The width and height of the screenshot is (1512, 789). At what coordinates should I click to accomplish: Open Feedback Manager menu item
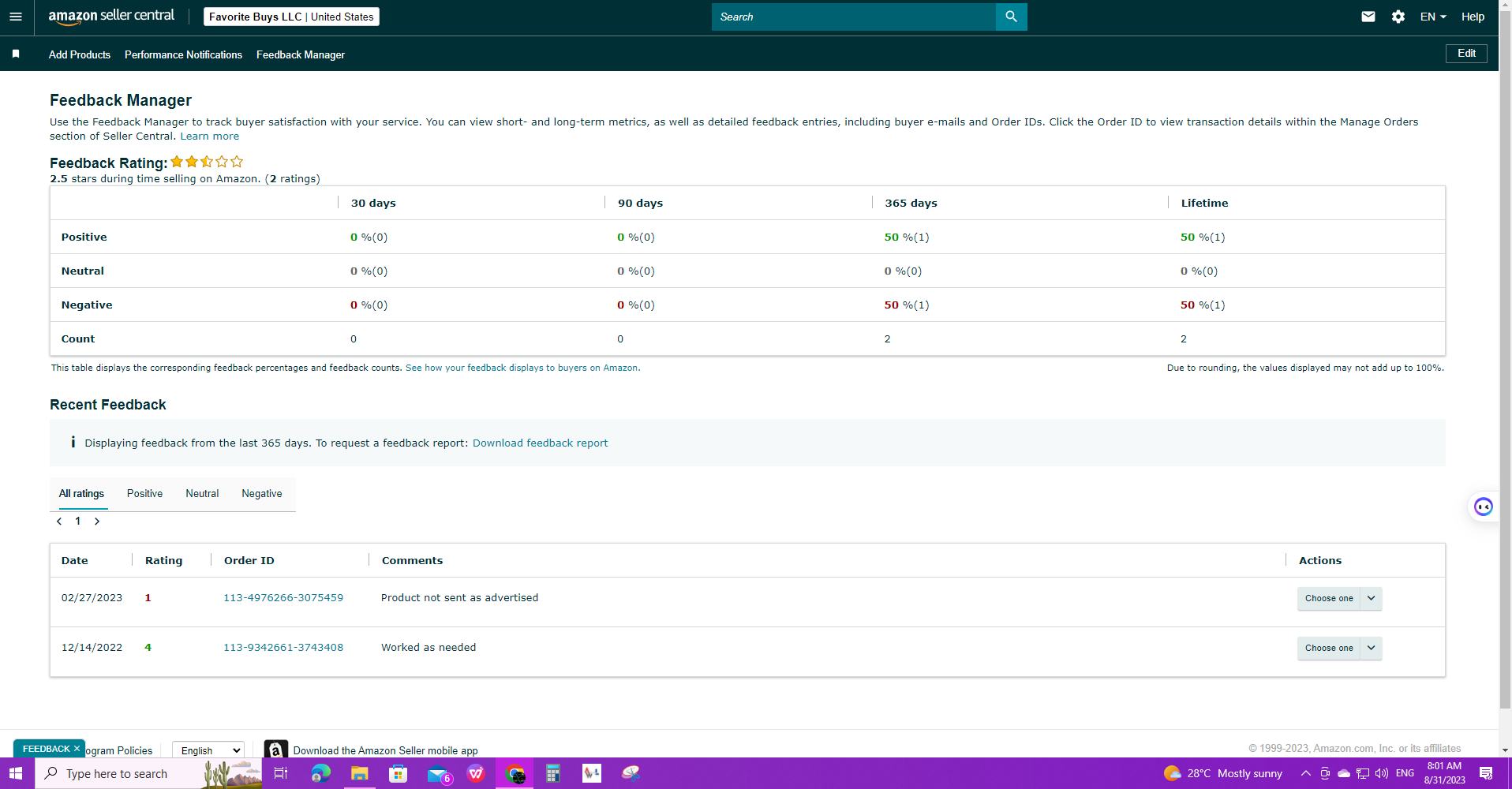coord(301,54)
